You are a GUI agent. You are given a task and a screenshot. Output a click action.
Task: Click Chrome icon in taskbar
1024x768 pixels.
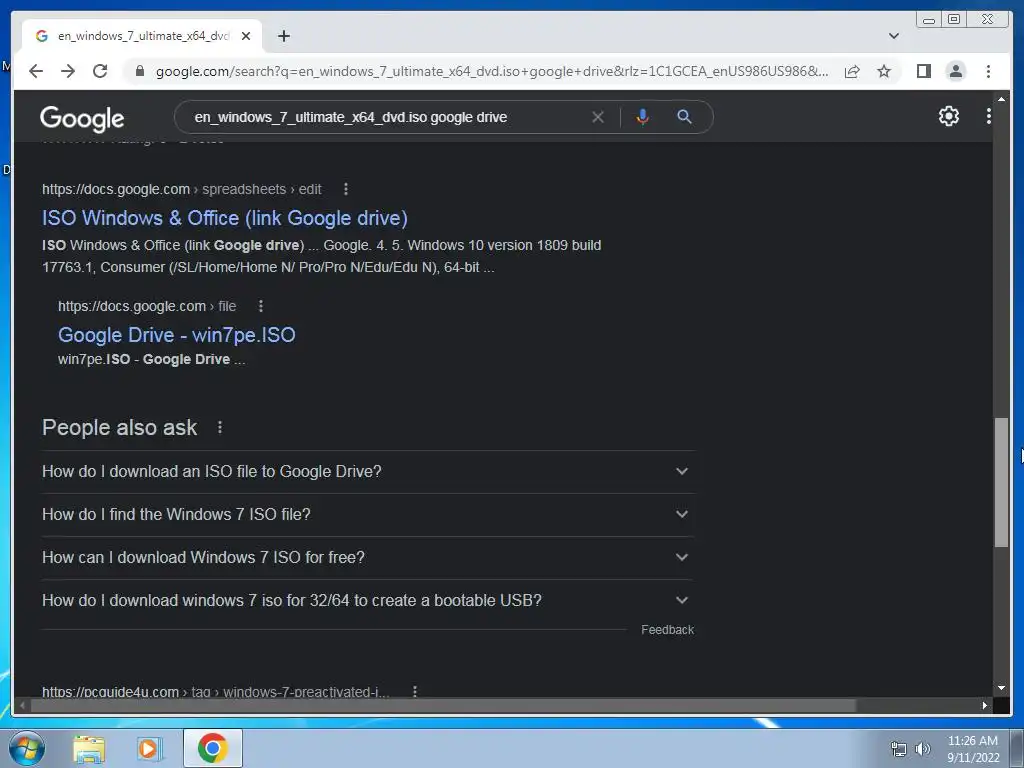click(x=213, y=748)
